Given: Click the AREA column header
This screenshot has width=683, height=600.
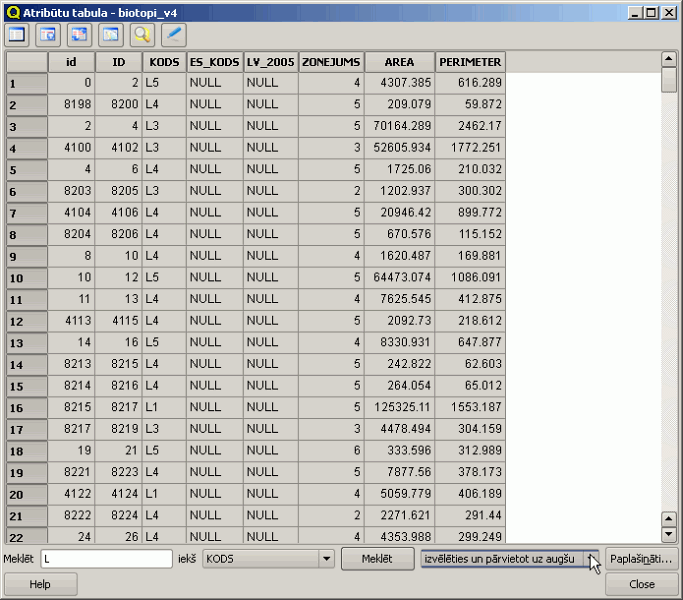Looking at the screenshot, I should (399, 62).
